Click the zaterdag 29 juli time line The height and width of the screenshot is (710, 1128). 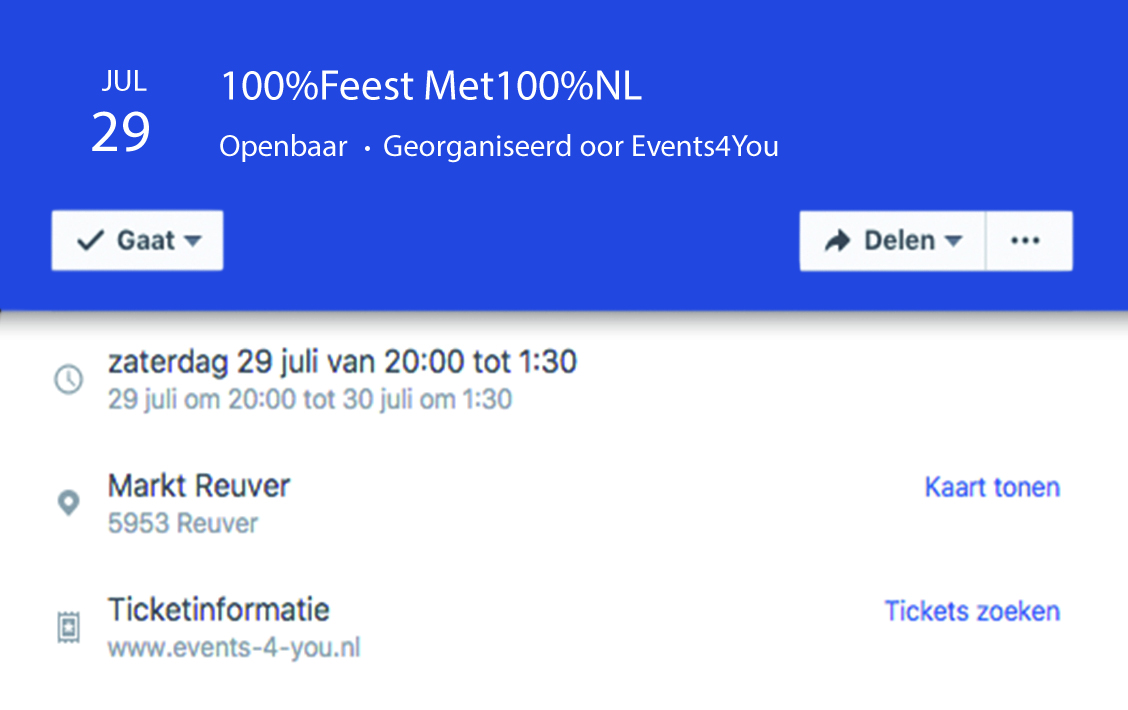(342, 361)
